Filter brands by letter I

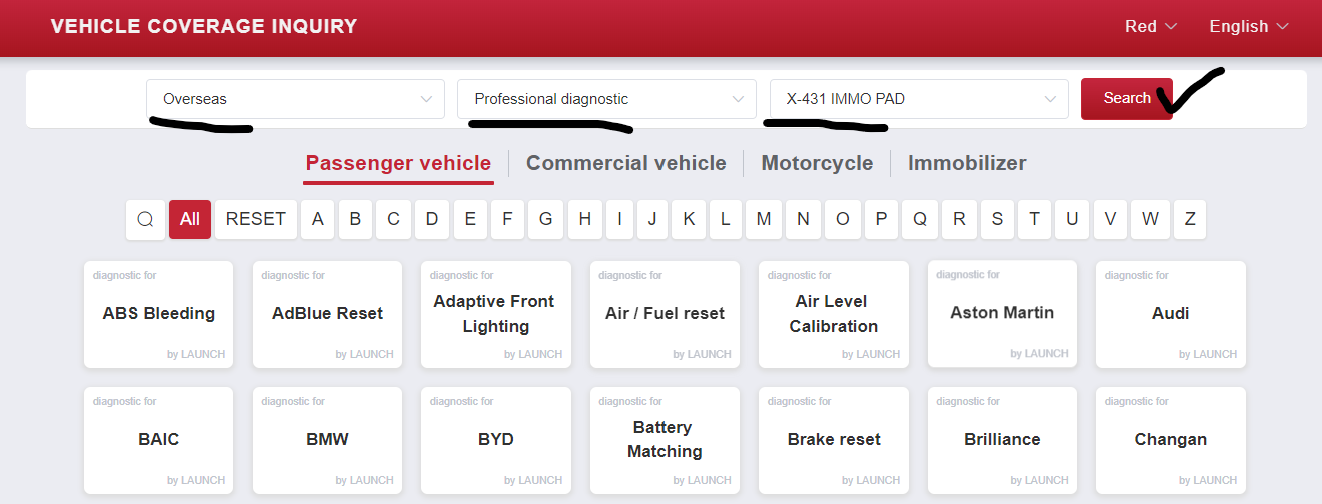coord(619,219)
